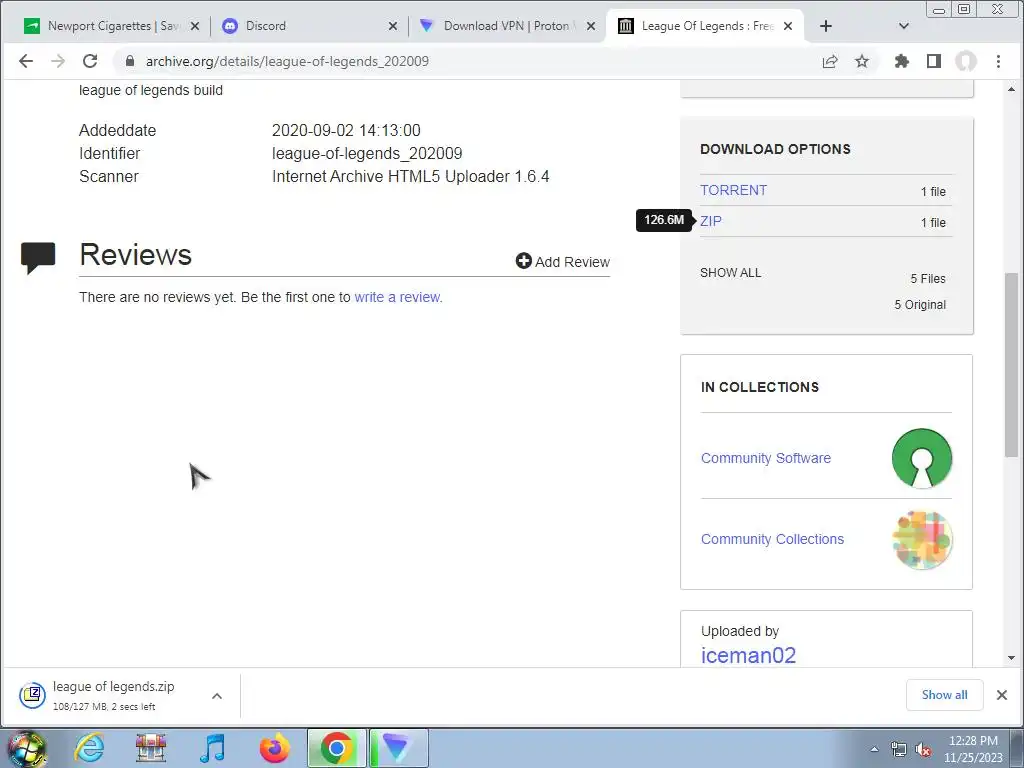The image size is (1024, 768).
Task: Click the muted volume tray icon
Action: 923,749
